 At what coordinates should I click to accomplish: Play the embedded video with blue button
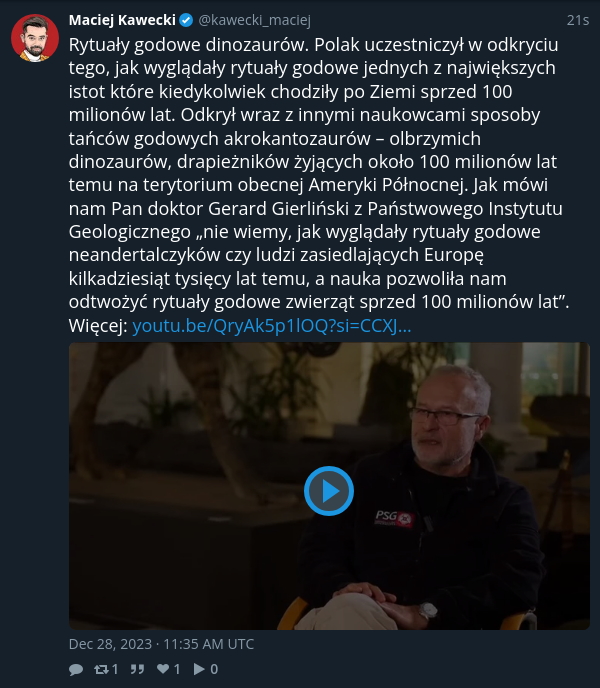[329, 491]
